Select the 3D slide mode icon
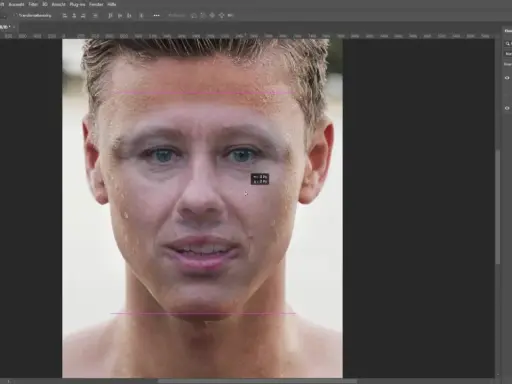Screen dimensions: 512x384 click(221, 16)
